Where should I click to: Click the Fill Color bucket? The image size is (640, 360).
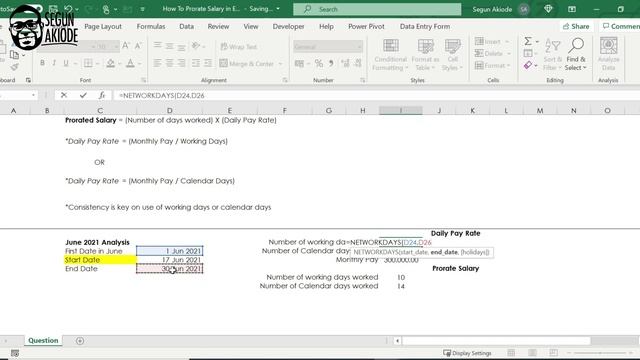(110, 63)
